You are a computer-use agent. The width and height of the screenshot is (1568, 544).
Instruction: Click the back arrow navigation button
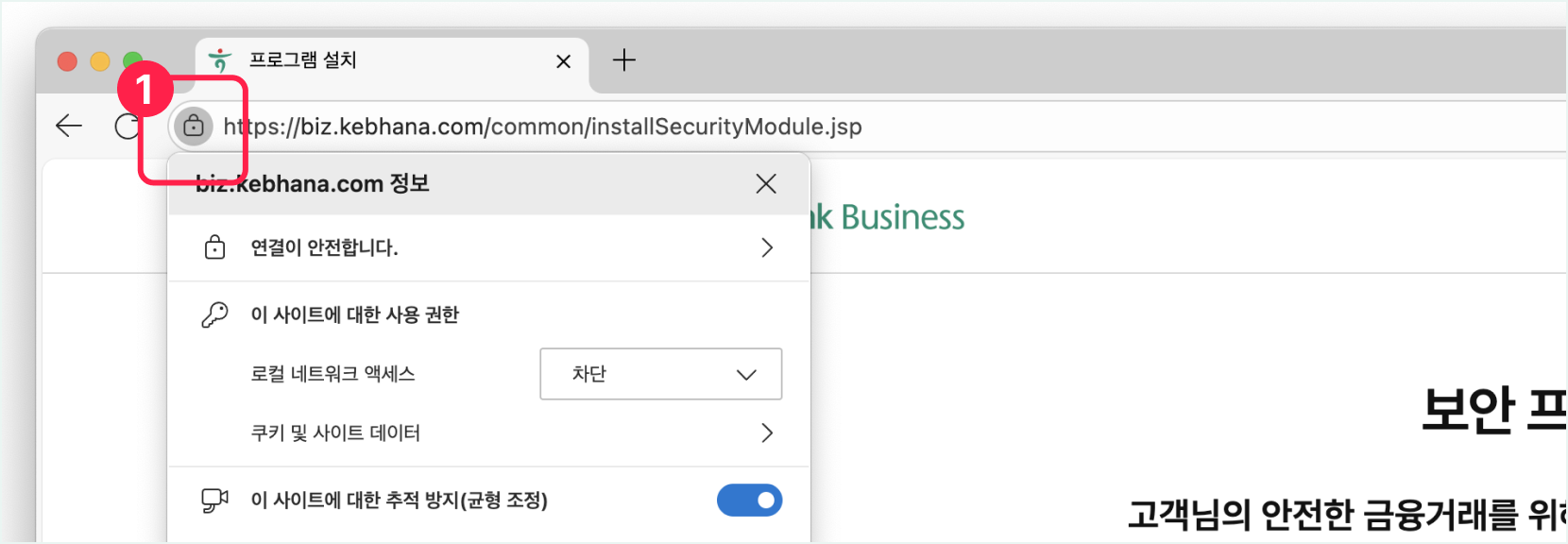(69, 126)
